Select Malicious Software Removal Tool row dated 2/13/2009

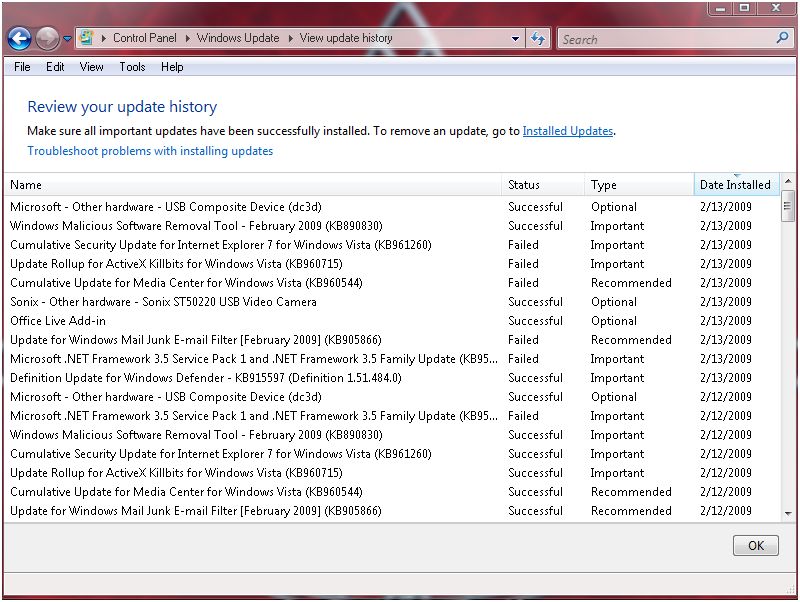pyautogui.click(x=392, y=225)
